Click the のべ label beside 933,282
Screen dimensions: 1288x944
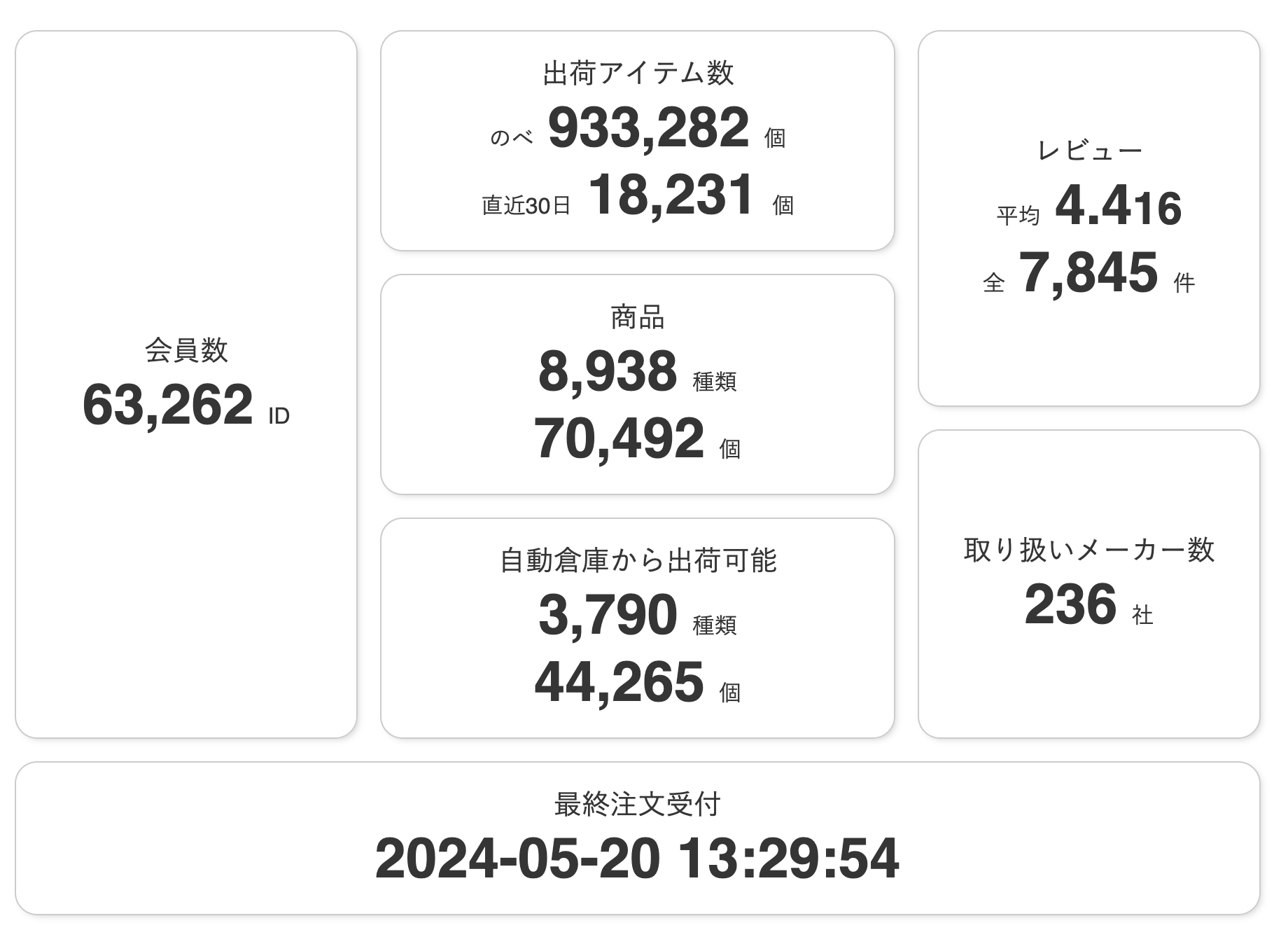(x=512, y=138)
